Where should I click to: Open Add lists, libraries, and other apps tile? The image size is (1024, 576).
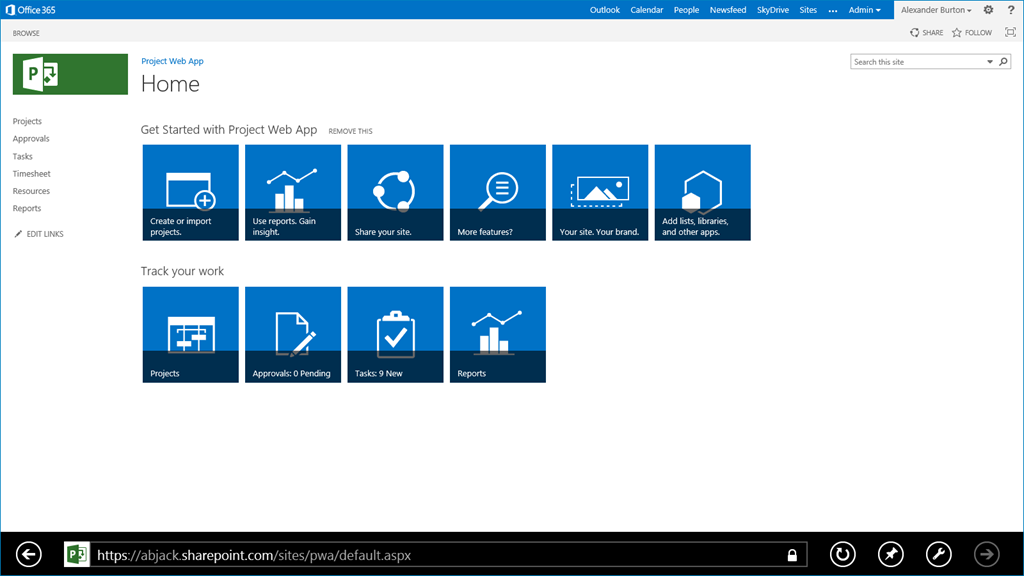coord(703,193)
